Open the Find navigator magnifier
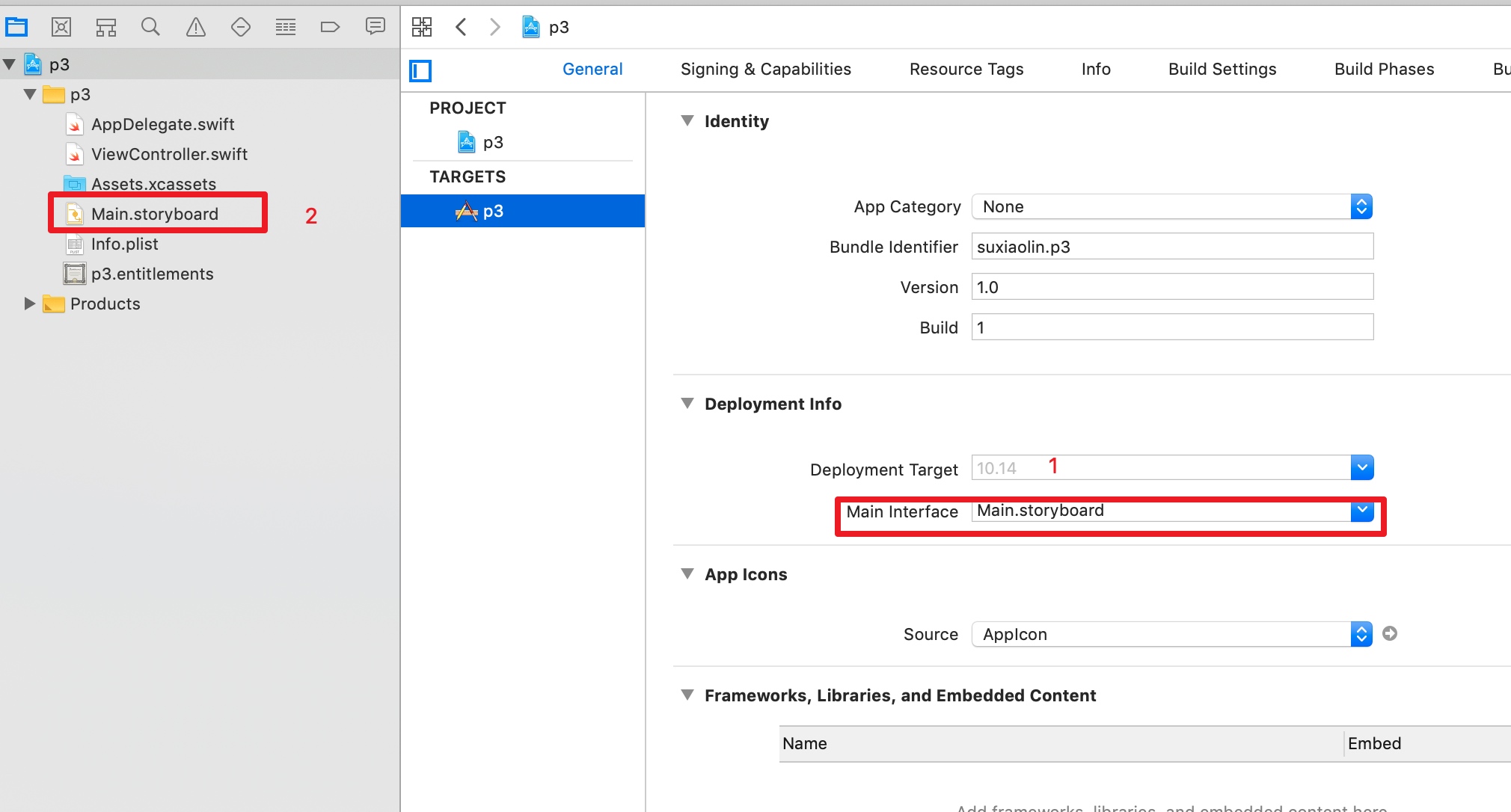 click(x=150, y=28)
